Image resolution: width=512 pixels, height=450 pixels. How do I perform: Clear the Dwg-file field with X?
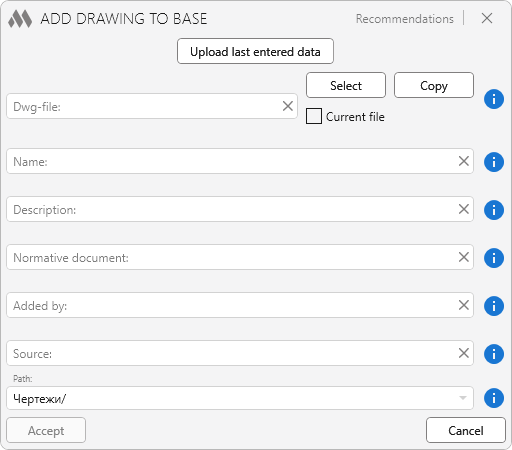click(288, 106)
